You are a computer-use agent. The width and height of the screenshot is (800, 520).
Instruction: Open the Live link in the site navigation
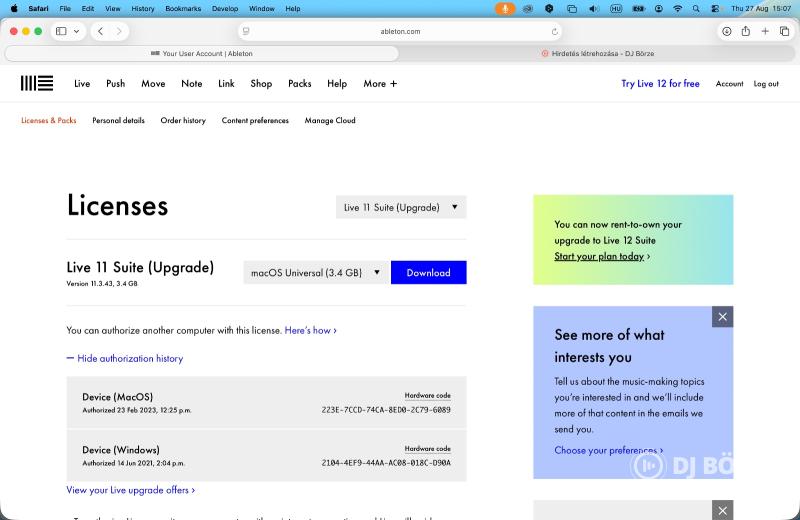(x=82, y=84)
